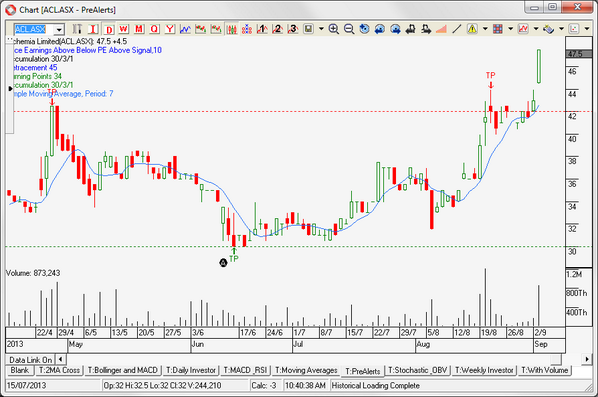Expand the panel using the small black arrow
This screenshot has height=397, width=598.
point(10,88)
